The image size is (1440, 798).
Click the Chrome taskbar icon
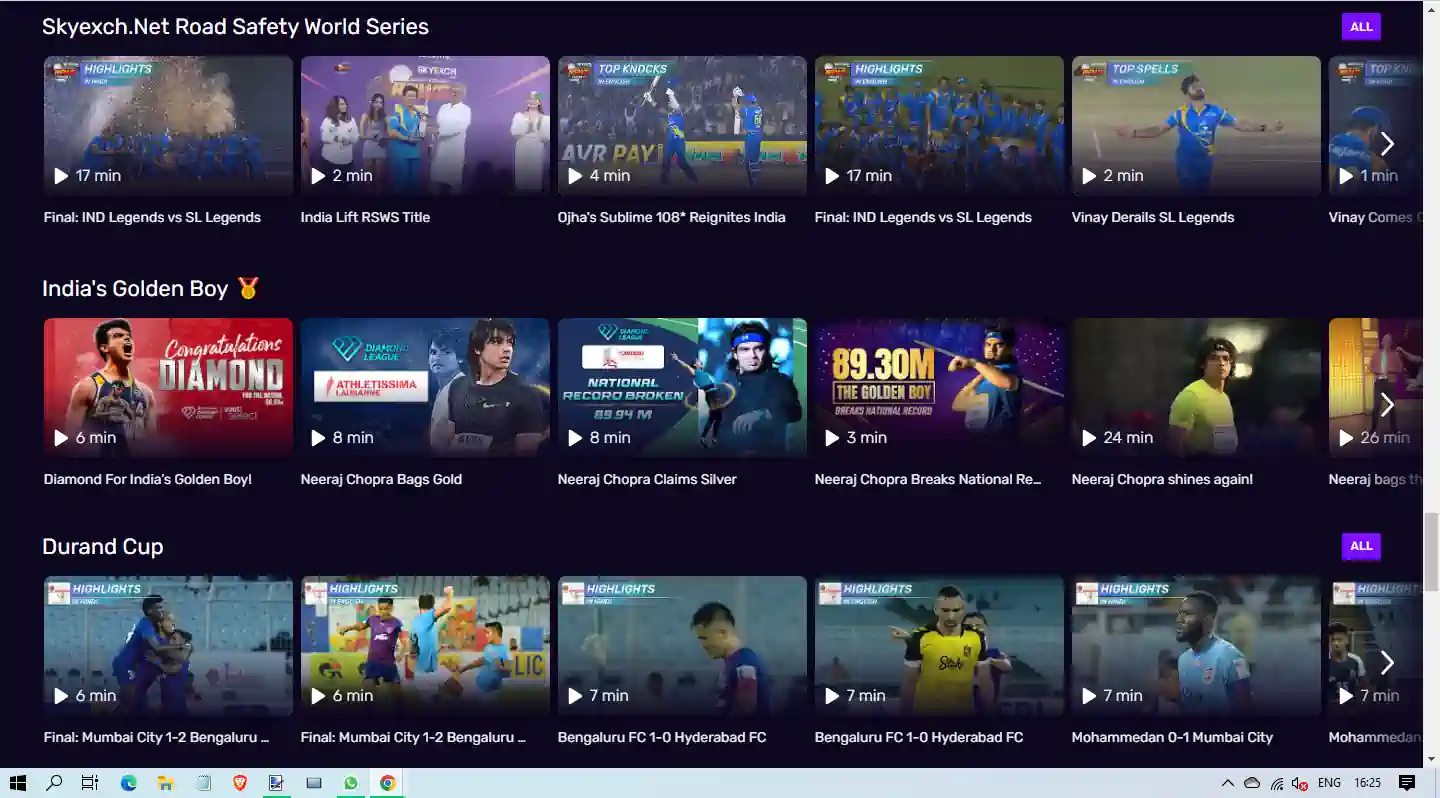[387, 783]
